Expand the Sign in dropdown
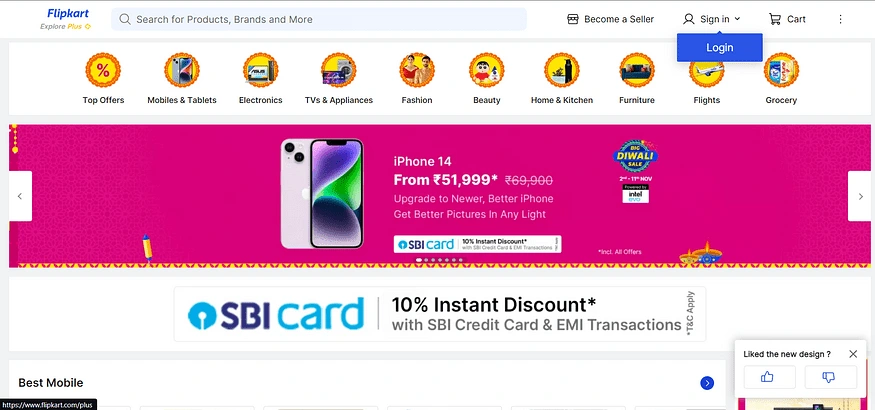875x410 pixels. pyautogui.click(x=711, y=20)
